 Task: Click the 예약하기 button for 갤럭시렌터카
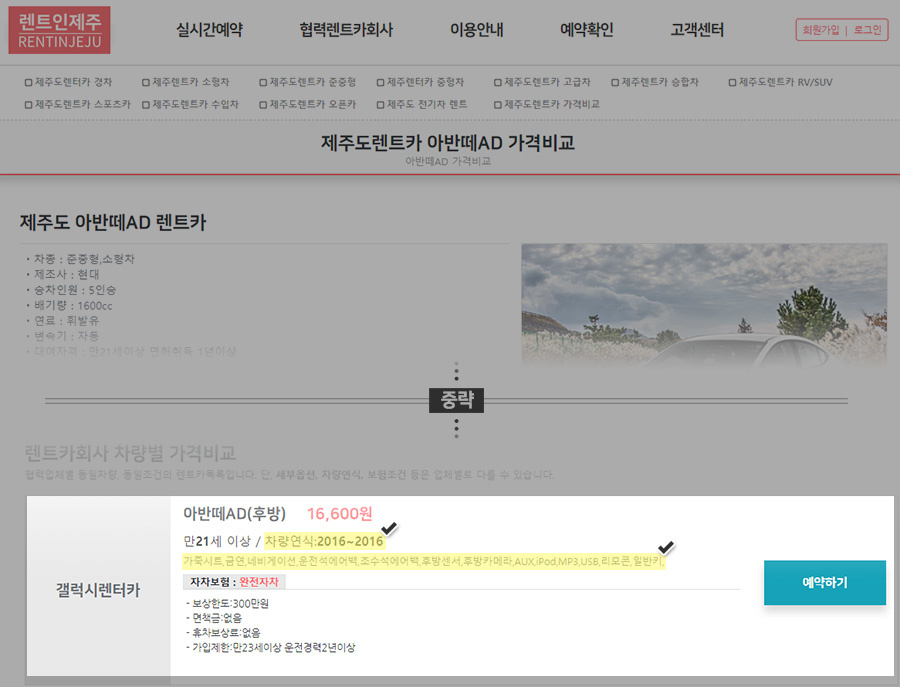click(x=825, y=583)
